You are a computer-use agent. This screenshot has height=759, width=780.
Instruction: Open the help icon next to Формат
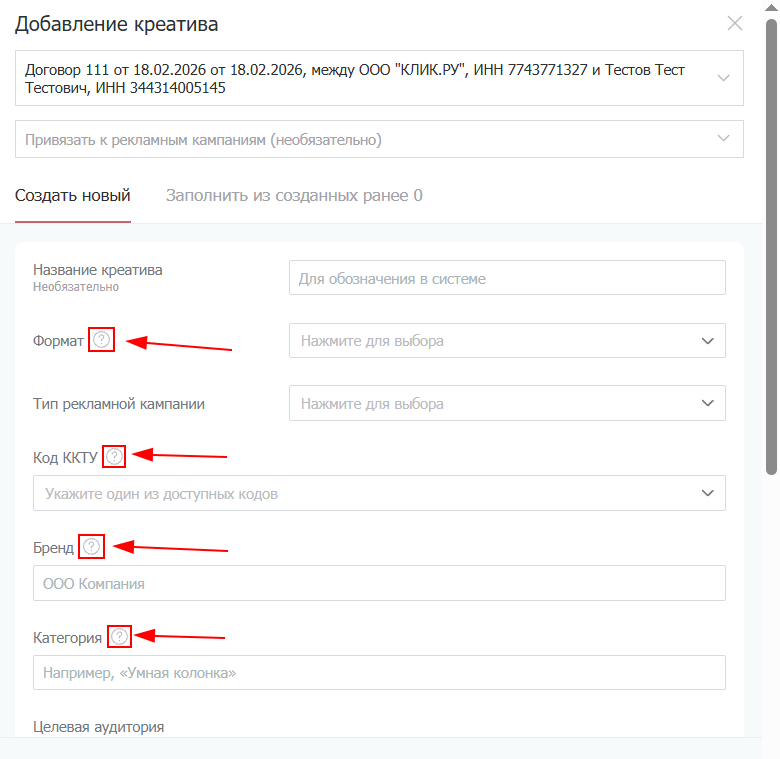pos(101,340)
